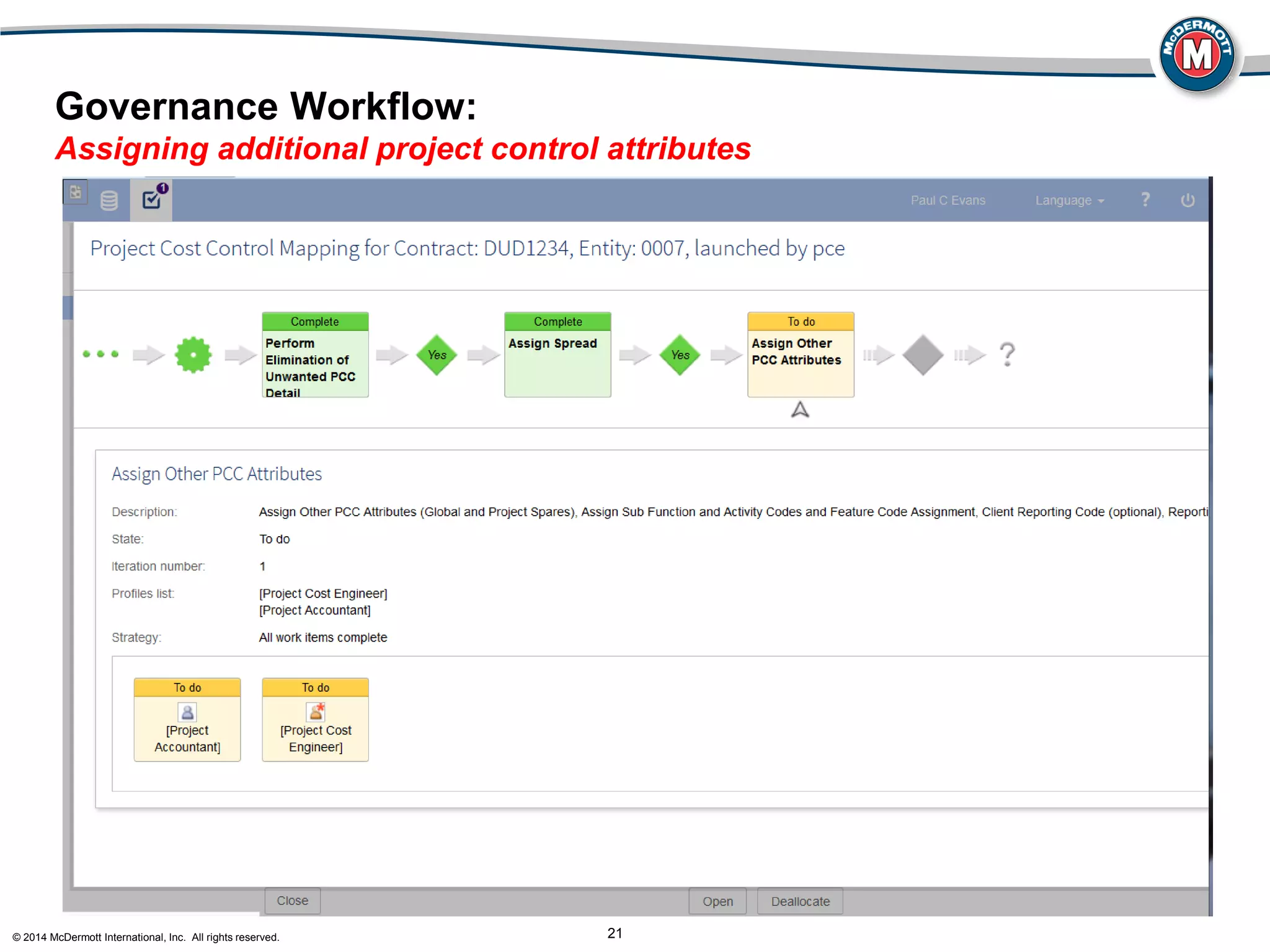Click the dashed arrow before the gray diamond
Screen dimensions: 1270x952
click(879, 355)
